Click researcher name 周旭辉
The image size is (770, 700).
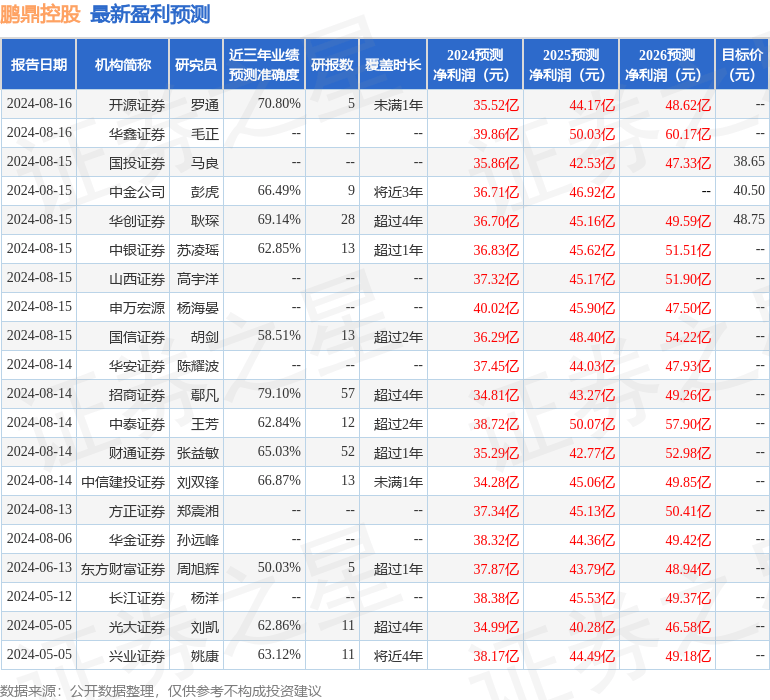coord(198,568)
